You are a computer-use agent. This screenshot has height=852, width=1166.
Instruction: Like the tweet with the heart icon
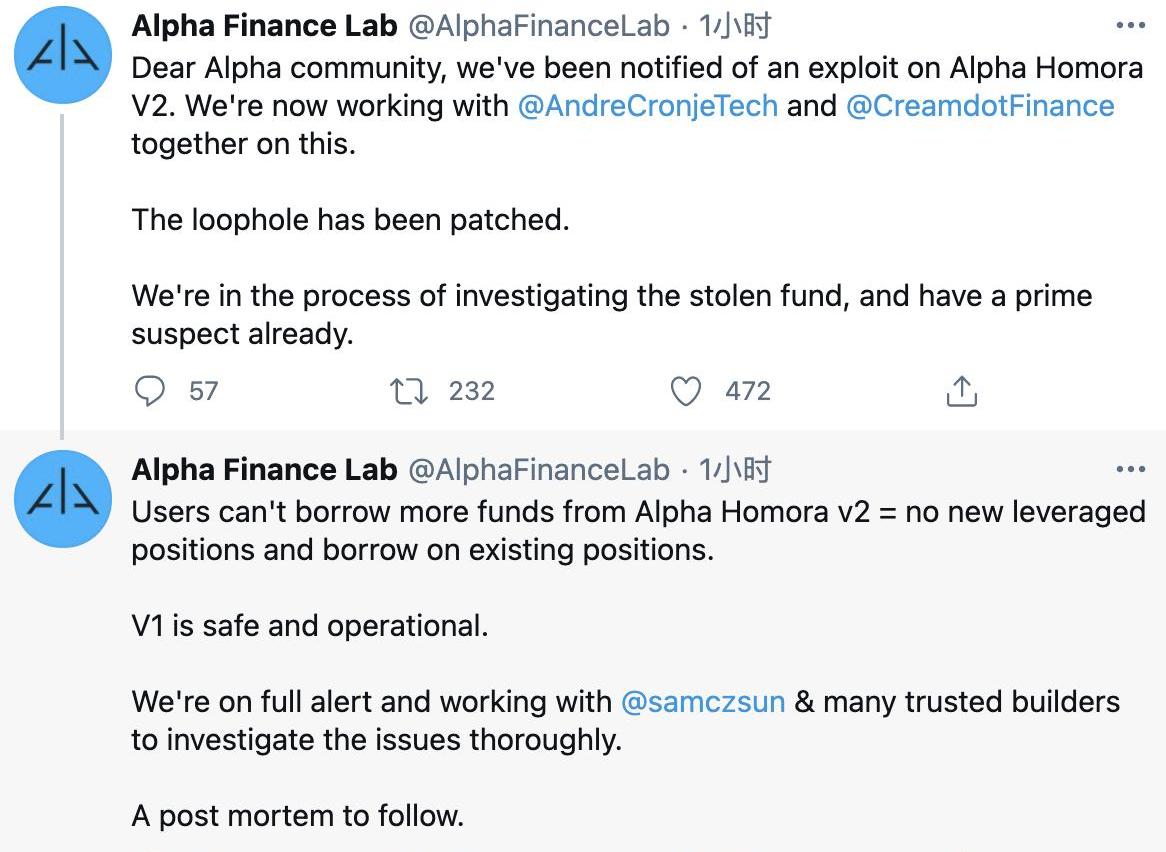tap(685, 391)
